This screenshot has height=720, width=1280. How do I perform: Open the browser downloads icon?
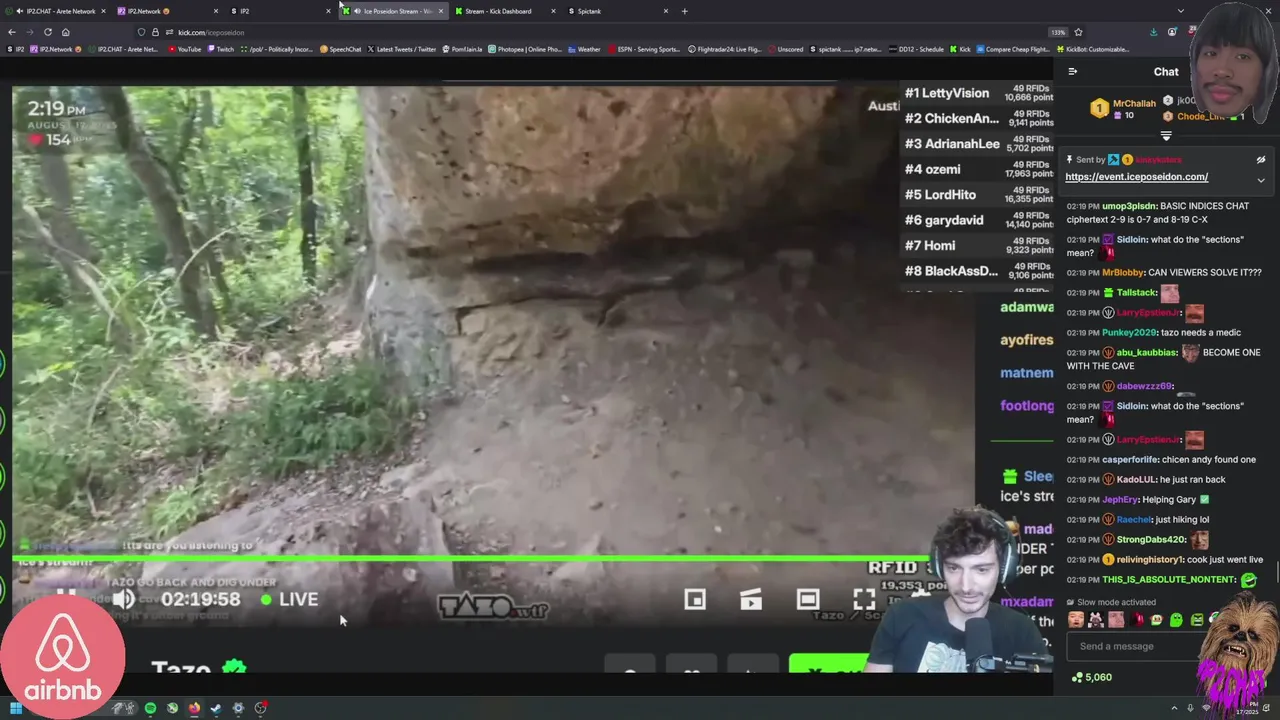[x=1153, y=32]
